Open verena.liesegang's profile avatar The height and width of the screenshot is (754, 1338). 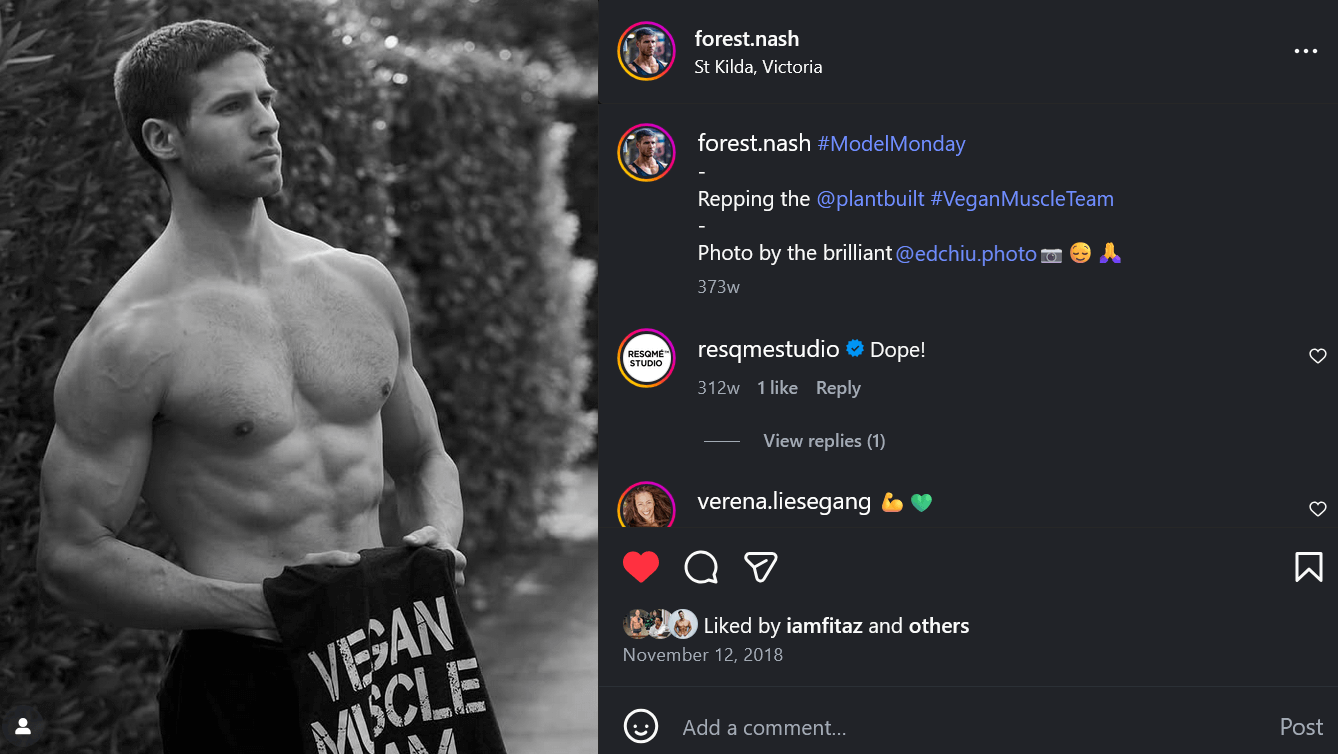click(647, 506)
